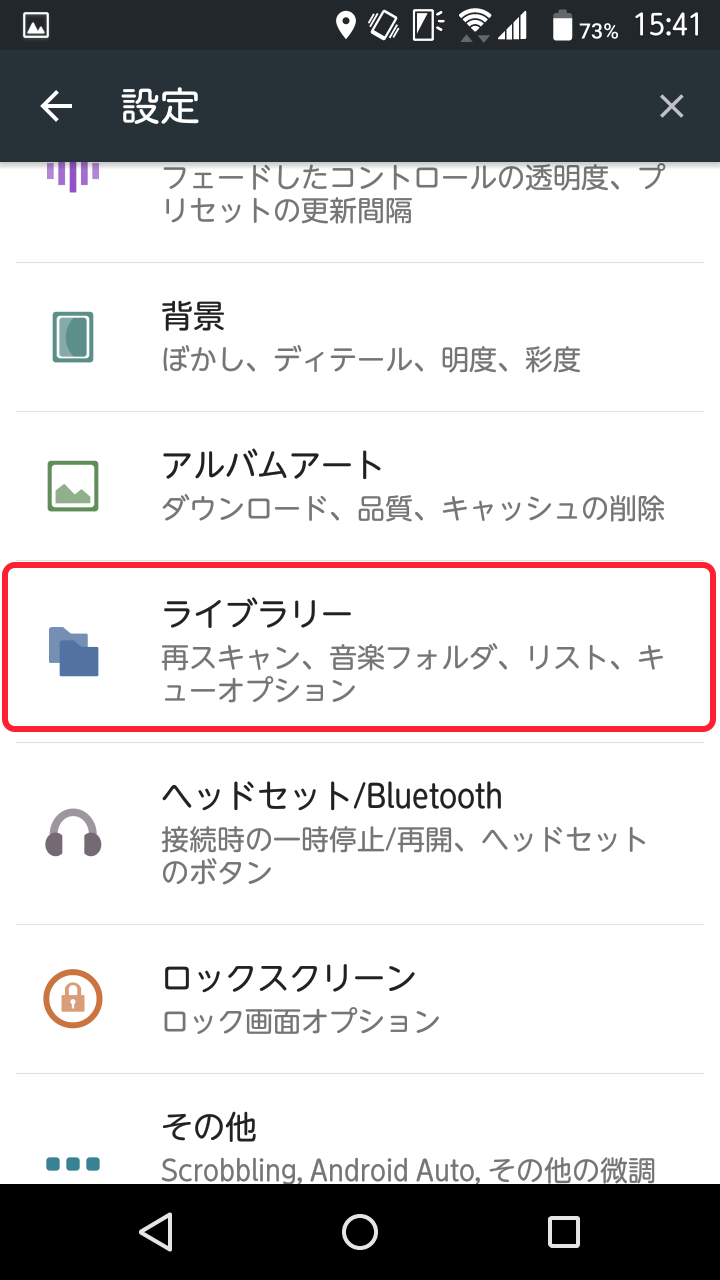Tap the album art picture icon
The image size is (720, 1280).
pos(73,486)
